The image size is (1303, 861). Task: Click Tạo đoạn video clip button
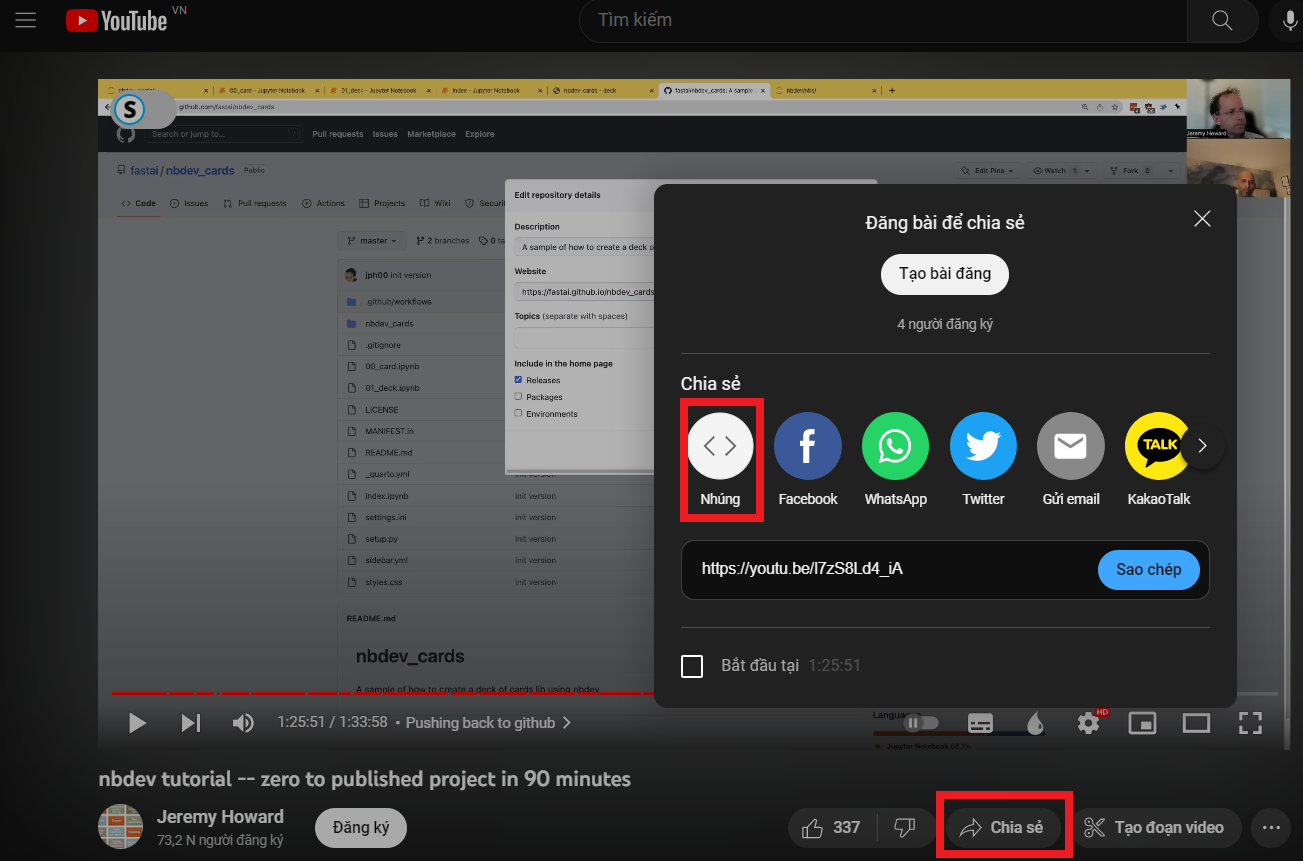pos(1156,828)
